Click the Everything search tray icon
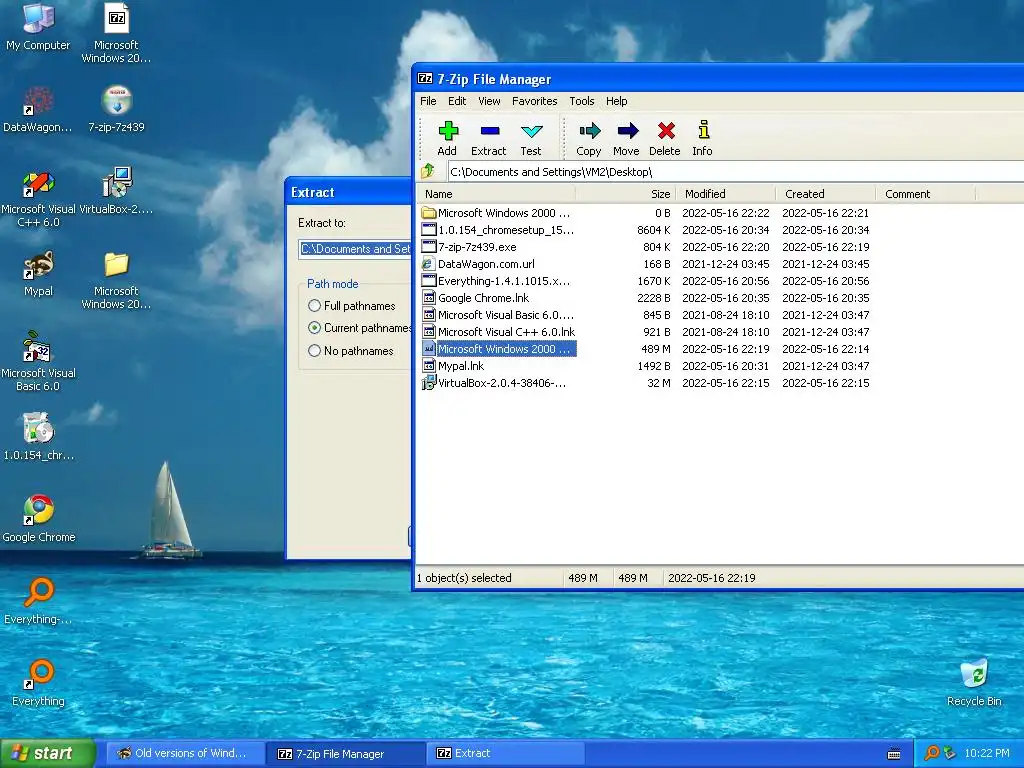 [x=931, y=753]
